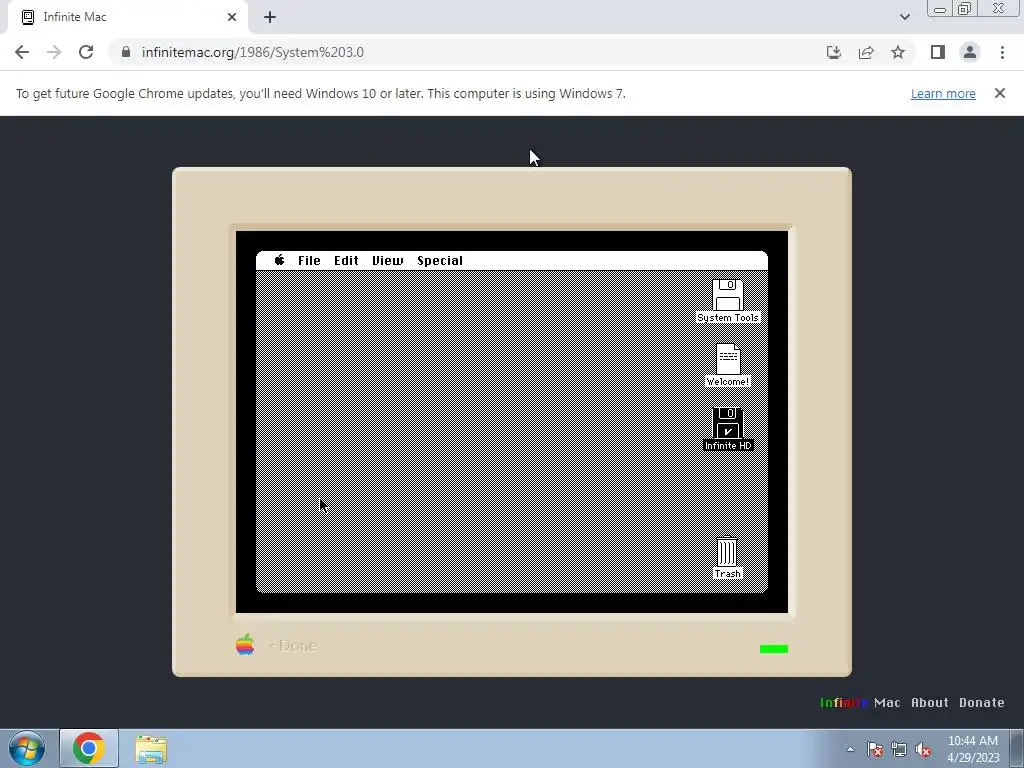Click the install app icon in address bar
Viewport: 1024px width, 768px height.
[833, 52]
